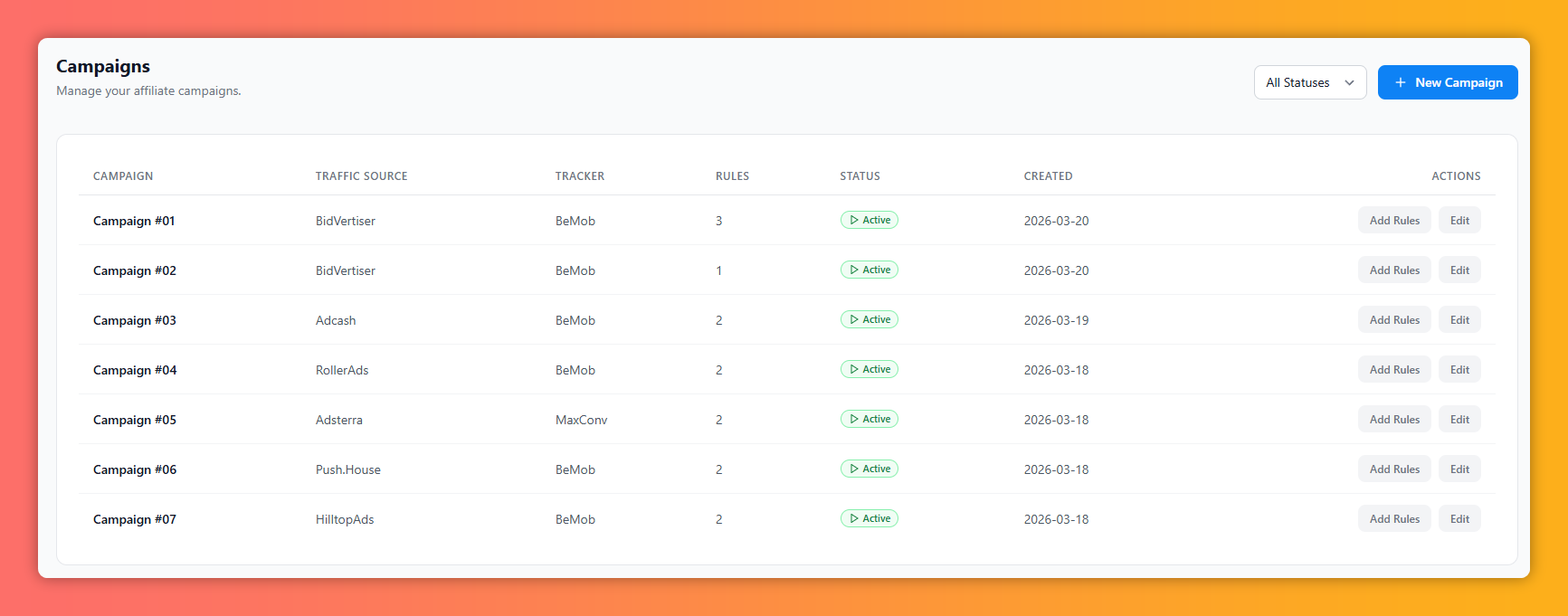Click the Tracker column header
This screenshot has width=1568, height=616.
tap(580, 176)
